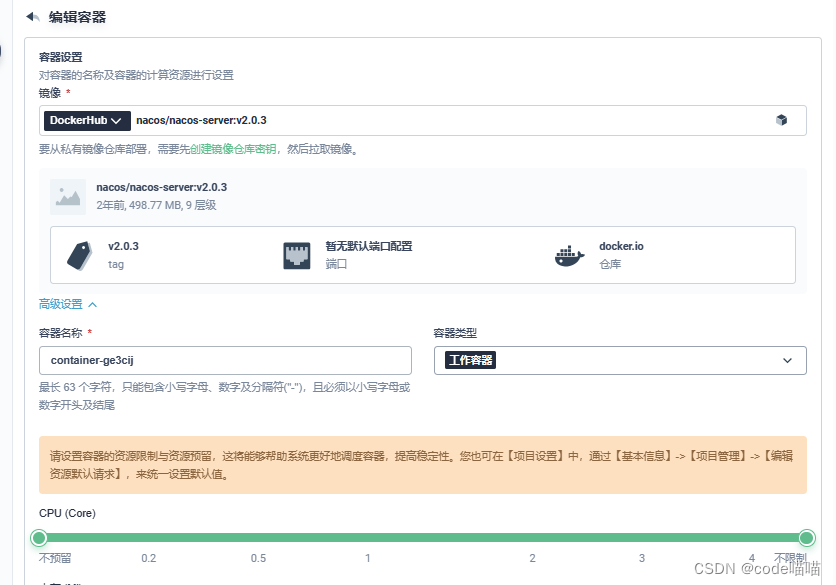Open the DockerHub registry dropdown

click(x=87, y=121)
